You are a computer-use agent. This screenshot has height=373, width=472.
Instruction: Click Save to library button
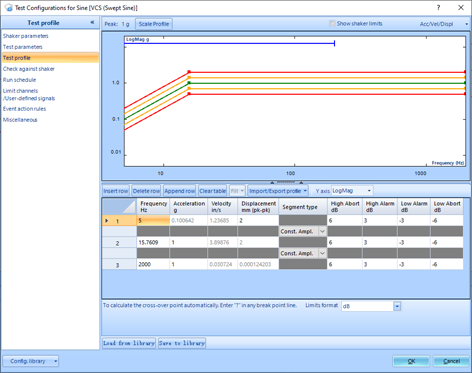click(x=182, y=343)
